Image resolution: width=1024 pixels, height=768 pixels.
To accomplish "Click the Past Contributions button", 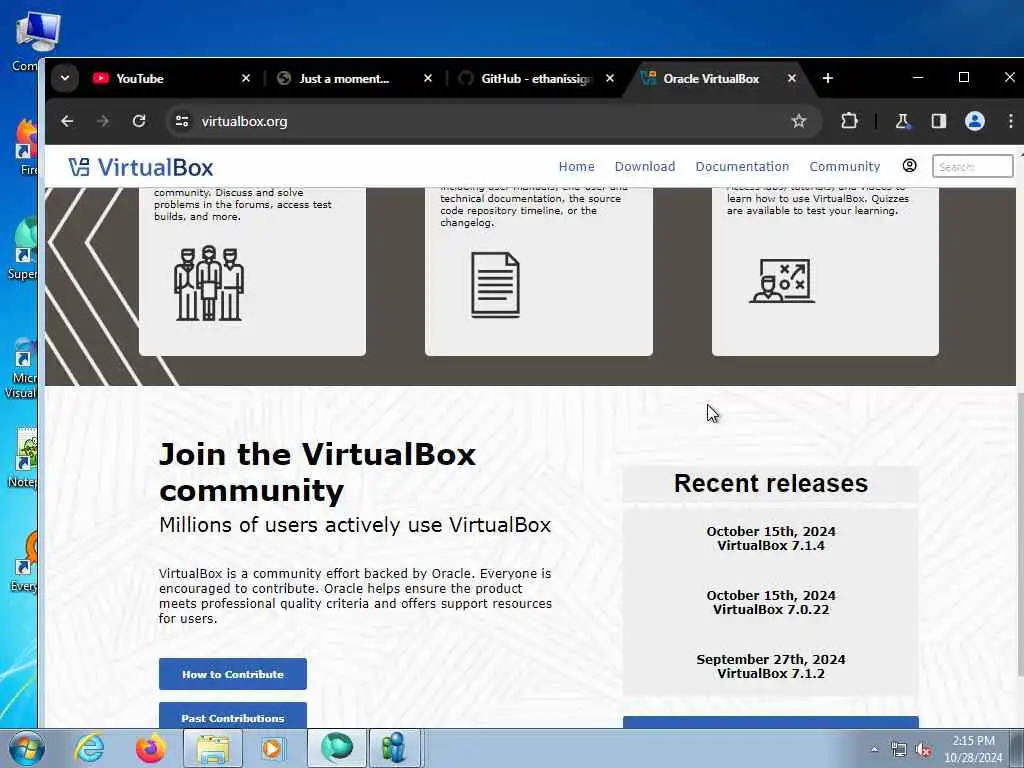I will pyautogui.click(x=232, y=716).
